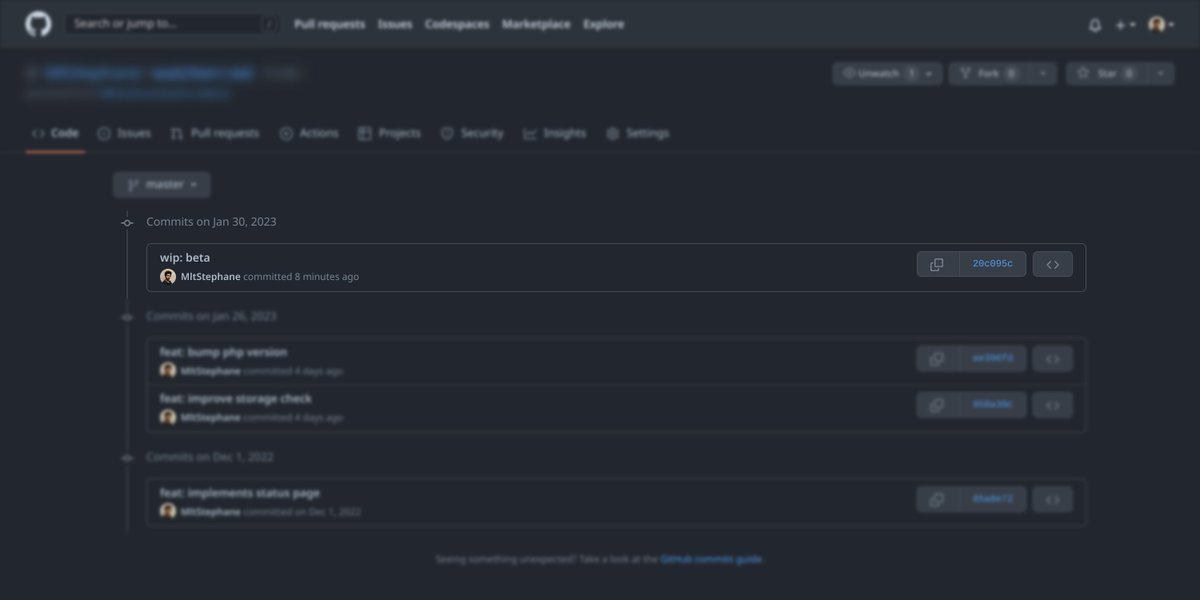Screen dimensions: 1200x600
Task: Switch to the Security tab
Action: tap(472, 133)
